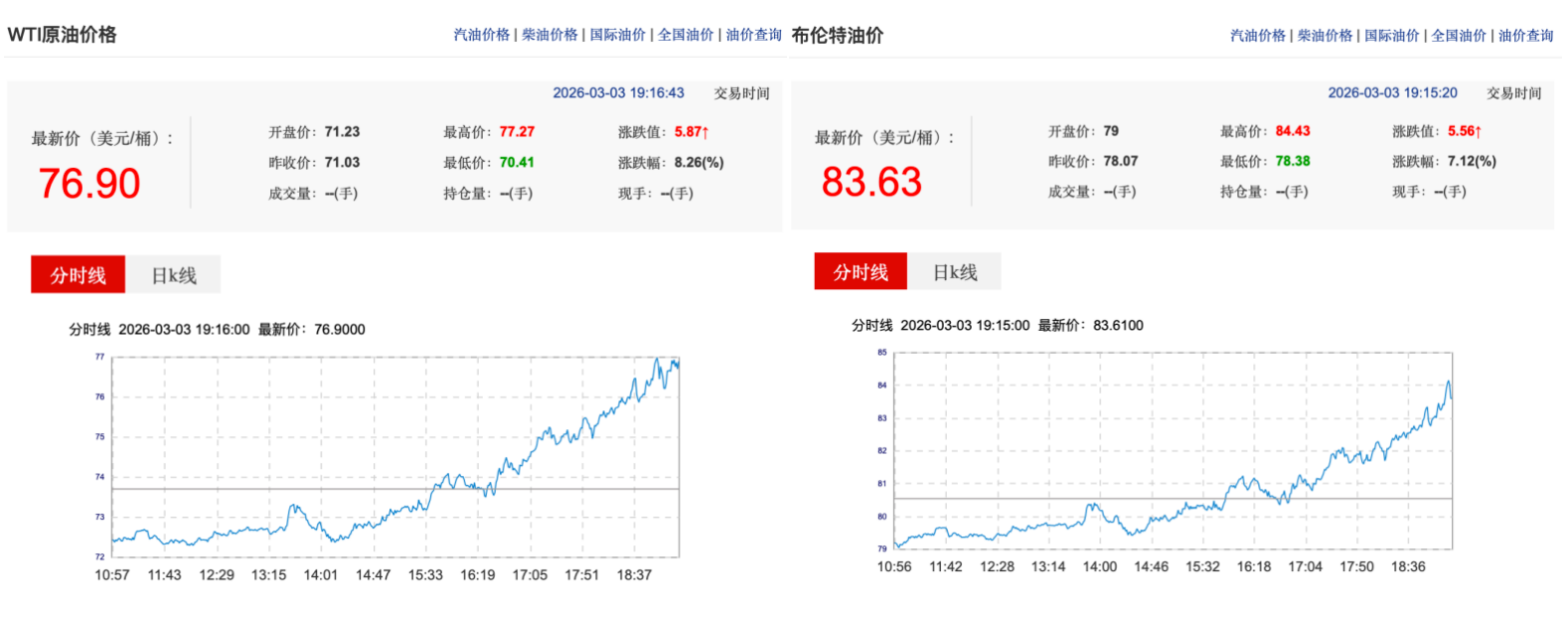
Task: Open 柴油价格 link in WTI panel
Action: point(549,35)
